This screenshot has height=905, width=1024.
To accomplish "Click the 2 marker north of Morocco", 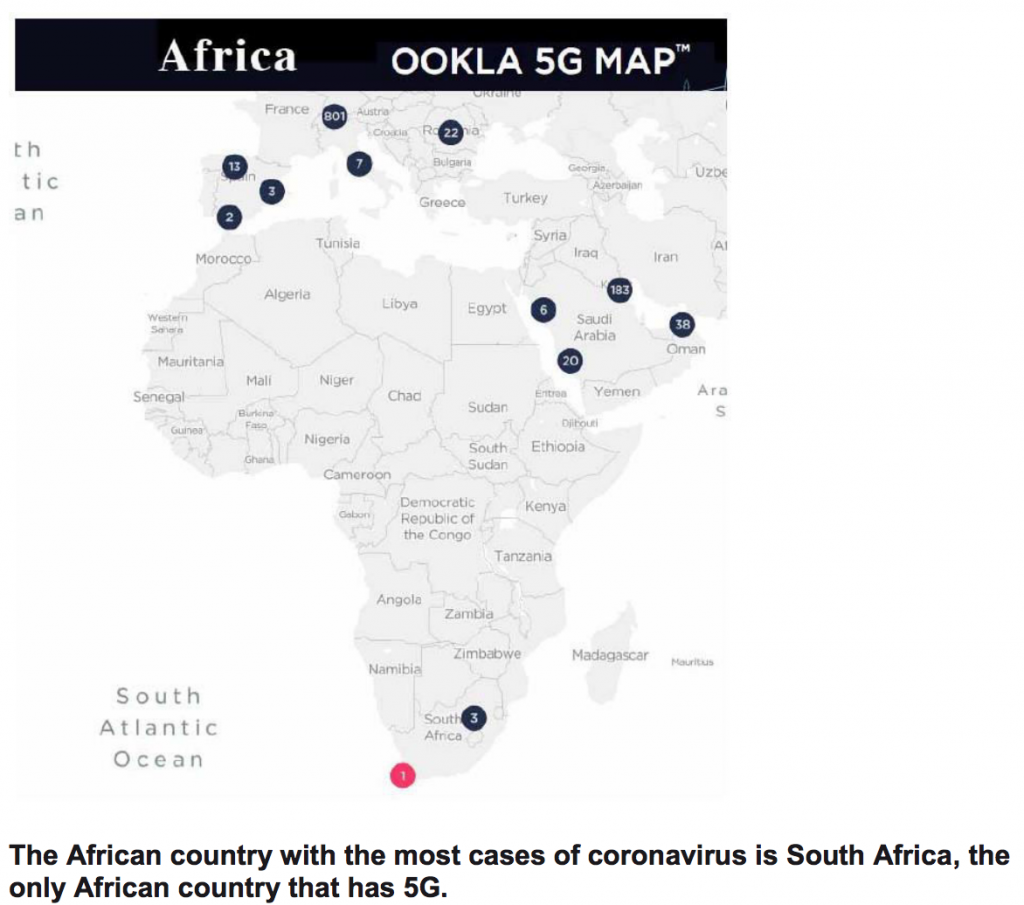I will click(230, 216).
